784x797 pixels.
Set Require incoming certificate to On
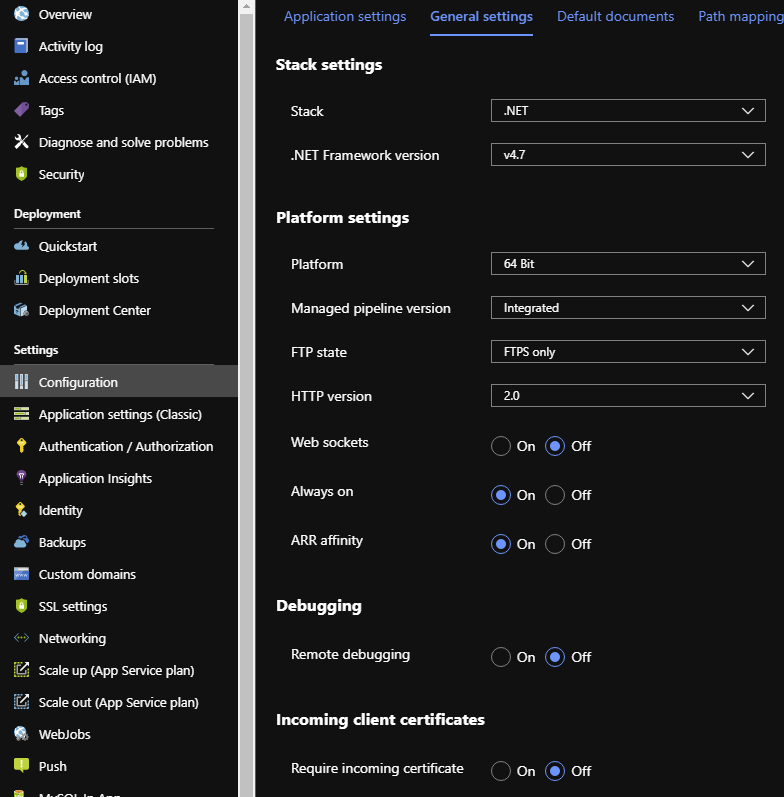501,771
